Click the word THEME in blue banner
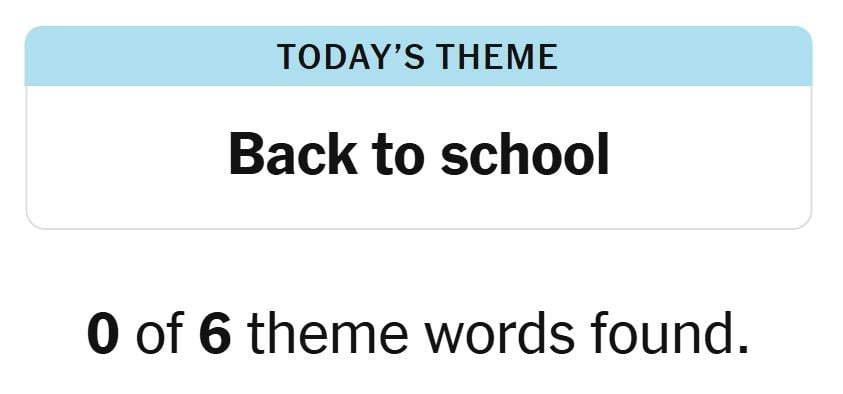This screenshot has height=394, width=843. point(497,57)
